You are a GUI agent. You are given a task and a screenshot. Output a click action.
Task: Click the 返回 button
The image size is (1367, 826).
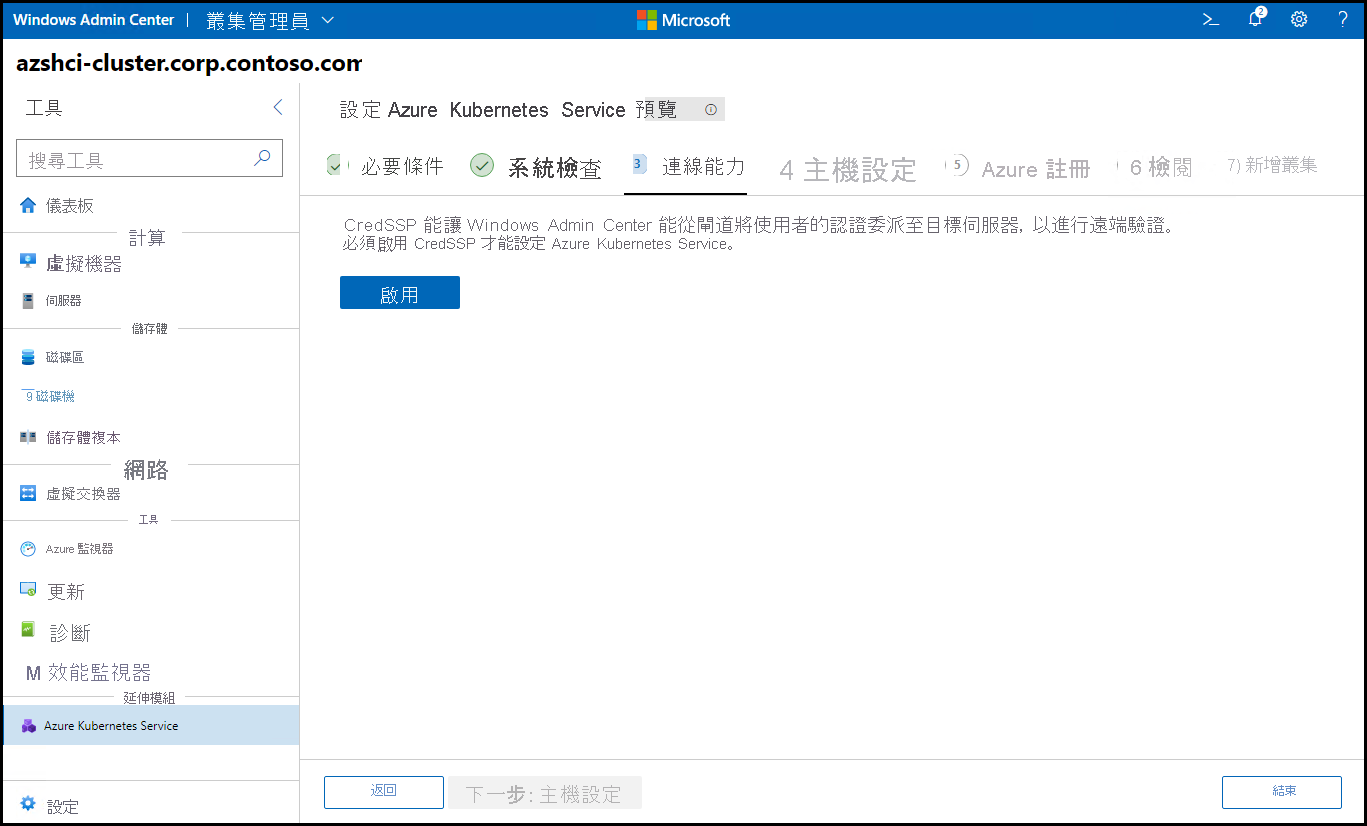pos(384,792)
